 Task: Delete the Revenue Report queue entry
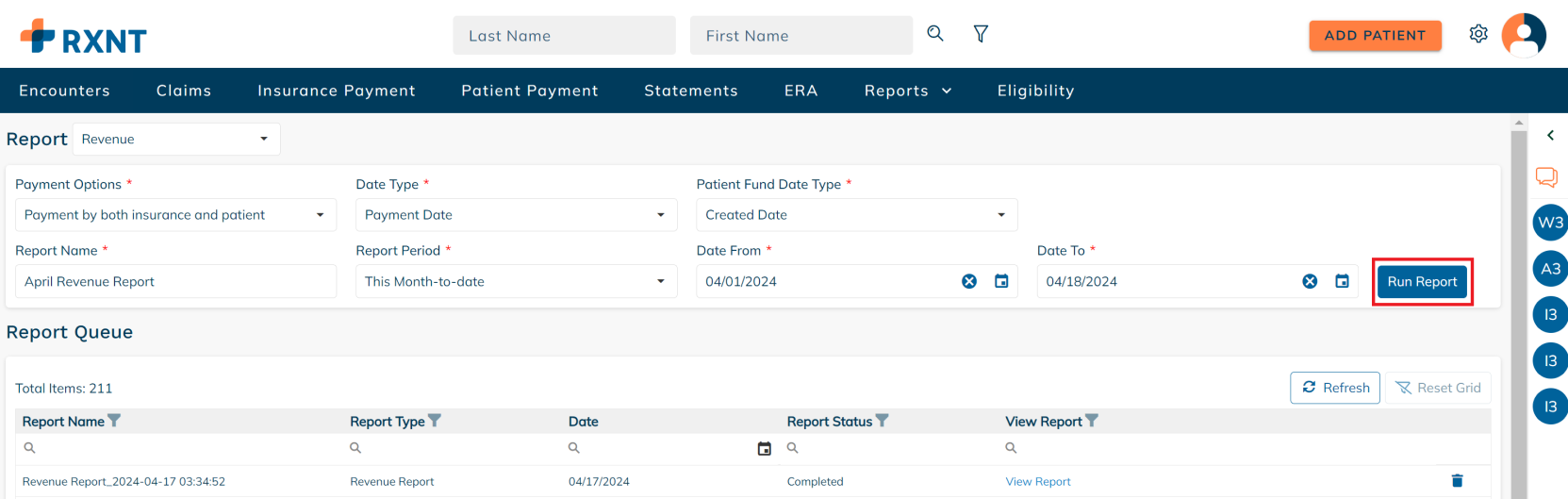click(x=1457, y=481)
